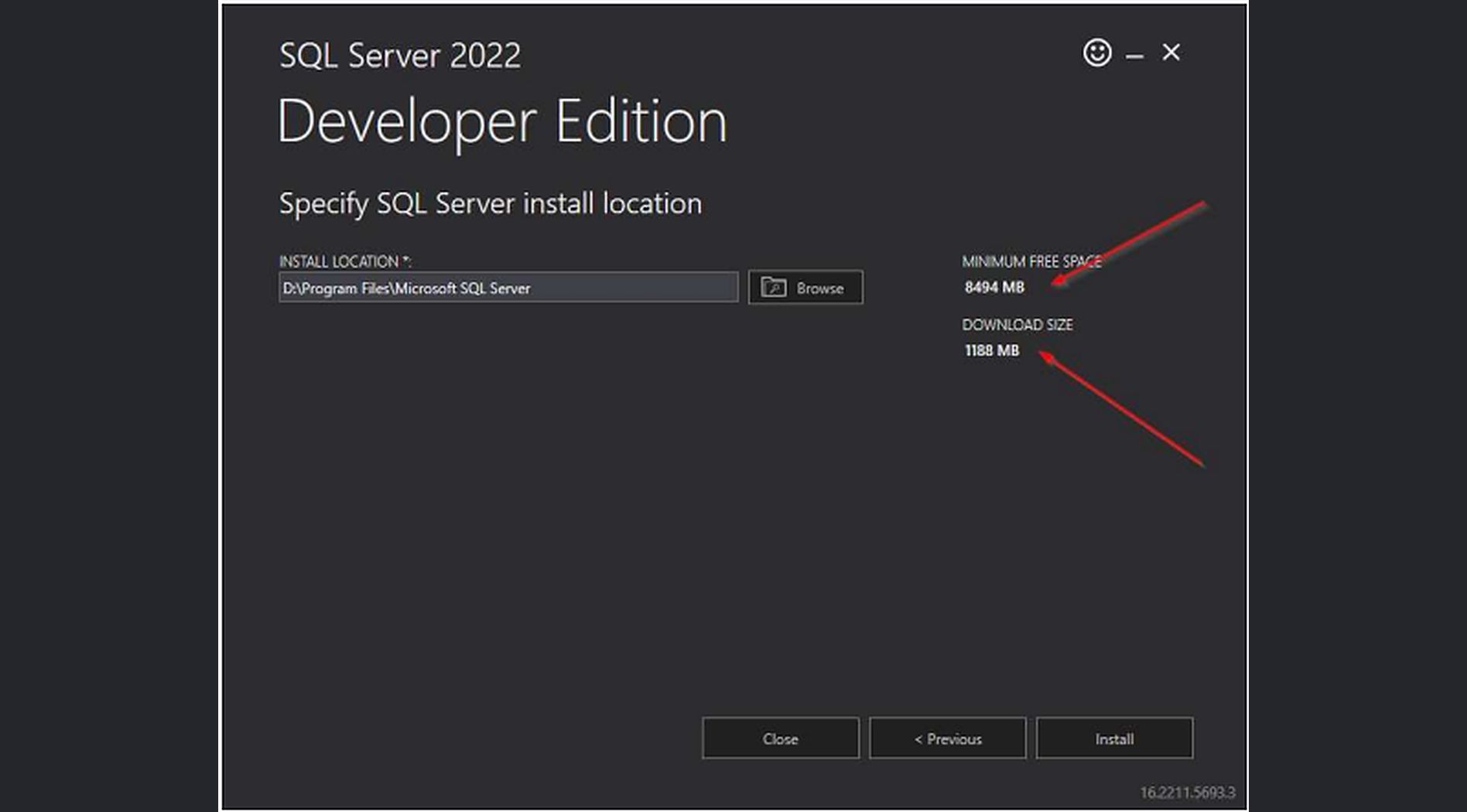Click the Install button
This screenshot has height=812, width=1467.
pyautogui.click(x=1114, y=739)
